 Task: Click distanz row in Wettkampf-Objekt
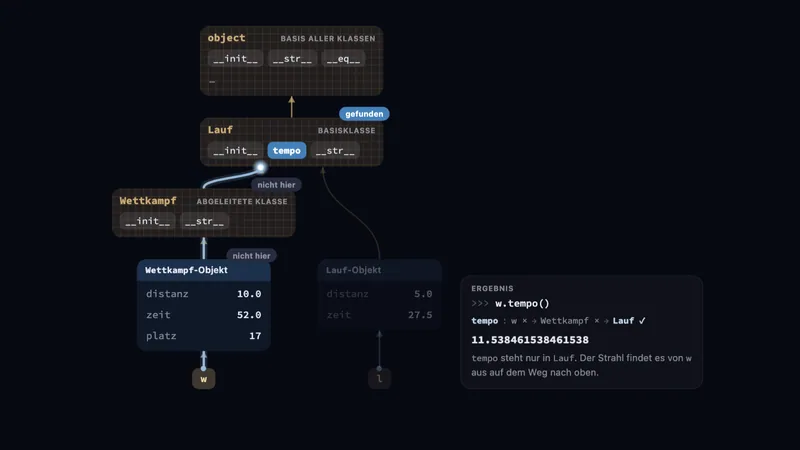point(204,294)
